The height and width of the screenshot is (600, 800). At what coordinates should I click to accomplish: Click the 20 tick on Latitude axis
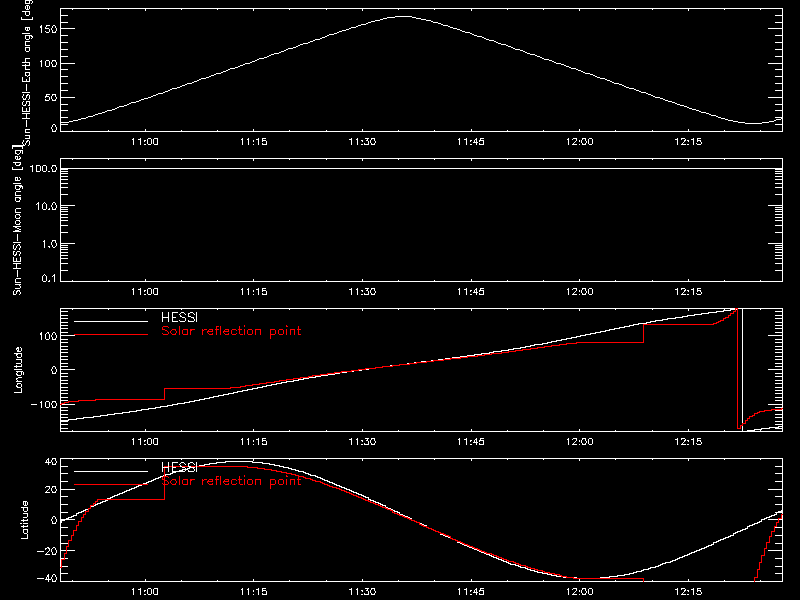click(x=51, y=489)
